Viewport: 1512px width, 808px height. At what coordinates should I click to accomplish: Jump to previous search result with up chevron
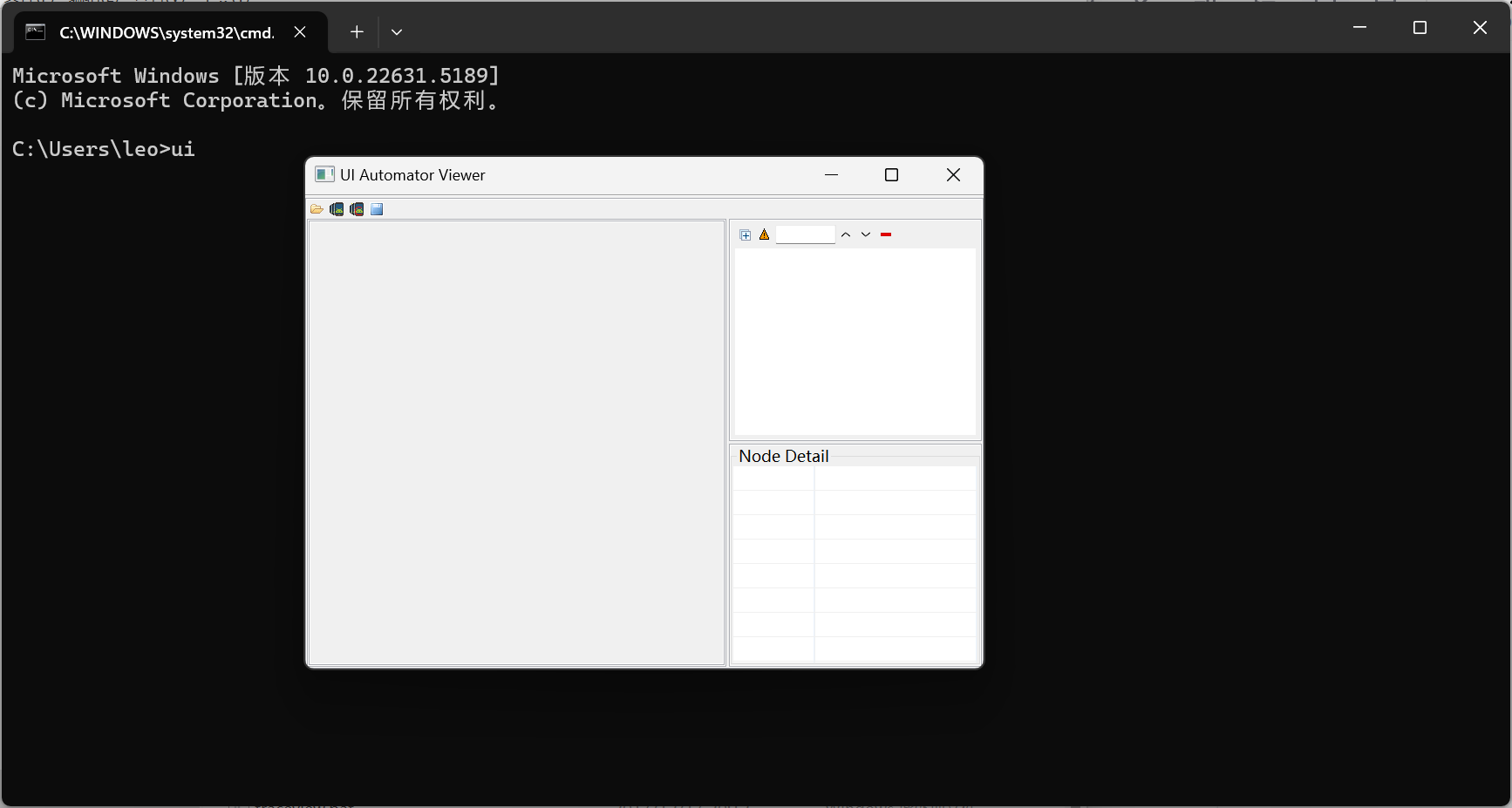[x=845, y=234]
